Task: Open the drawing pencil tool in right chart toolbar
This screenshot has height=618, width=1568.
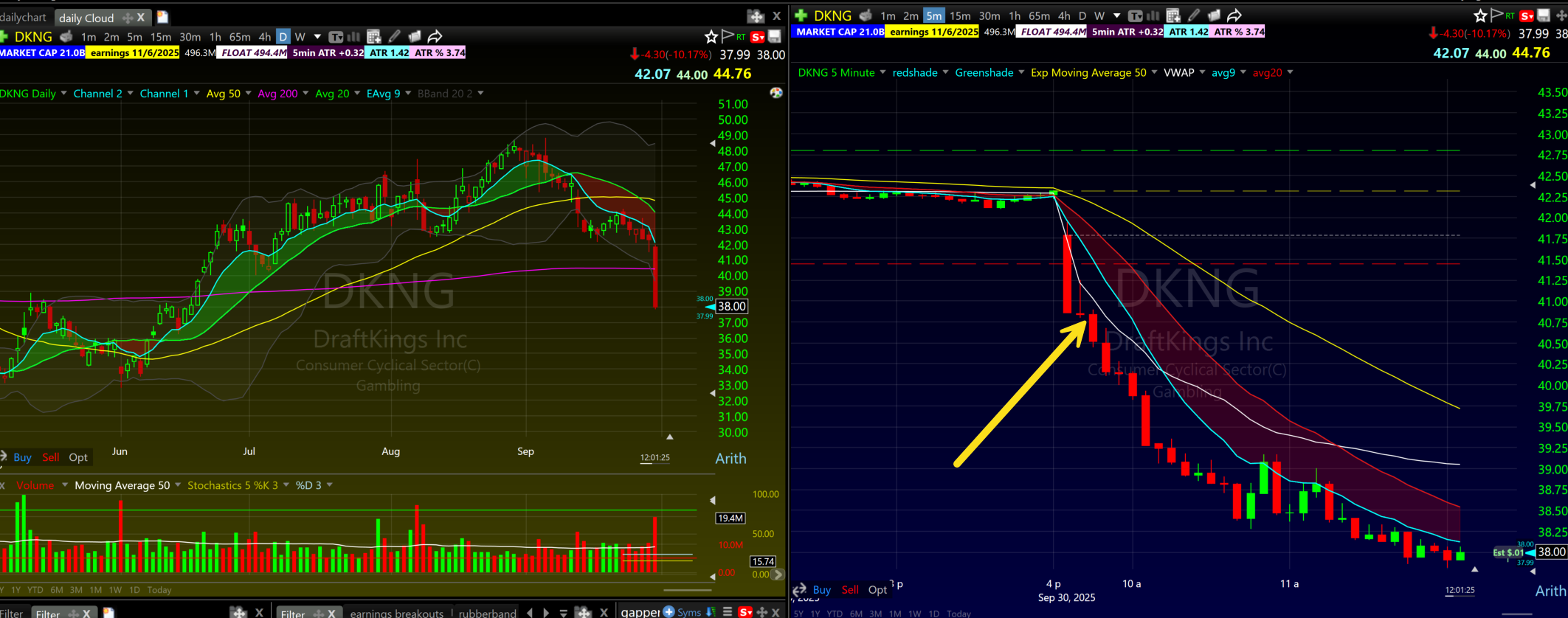Action: coord(1194,15)
